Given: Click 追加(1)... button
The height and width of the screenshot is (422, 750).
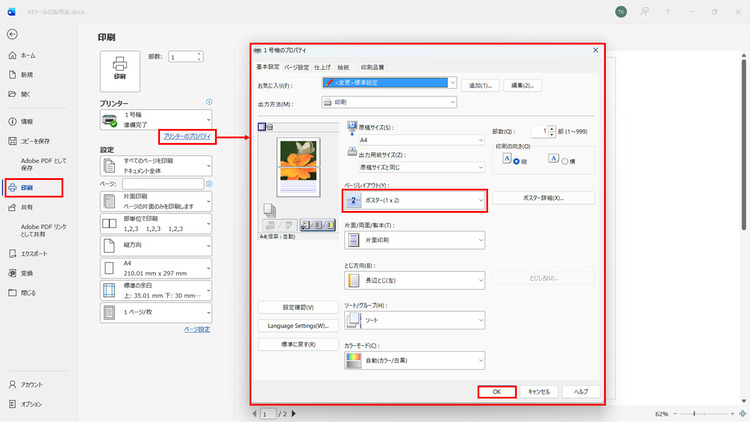Looking at the screenshot, I should click(480, 86).
